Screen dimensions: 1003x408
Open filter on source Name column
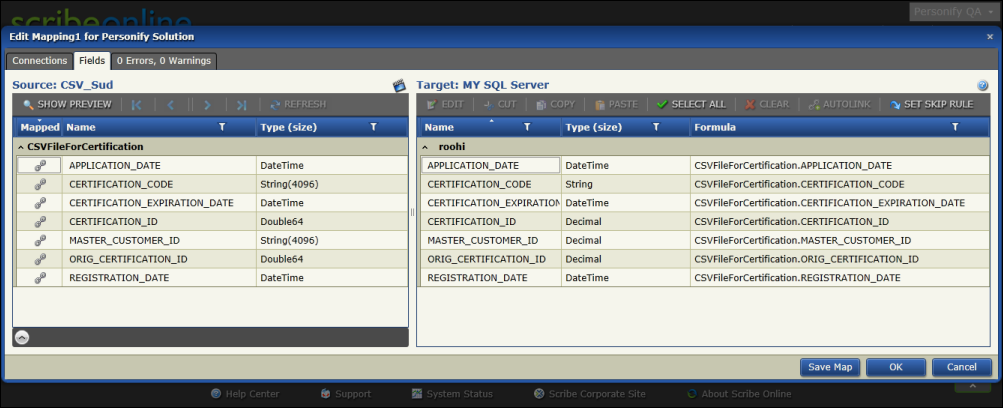click(222, 127)
